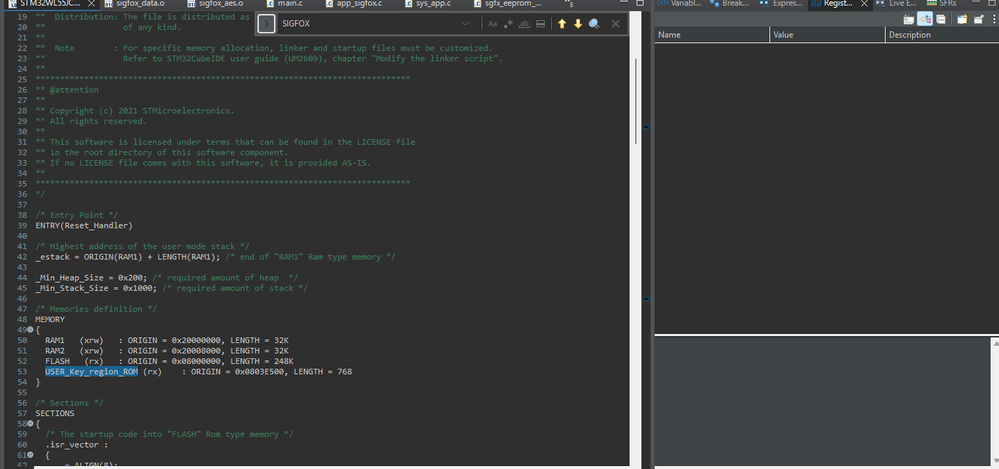Click the Value column header
999x469 pixels.
click(x=828, y=35)
